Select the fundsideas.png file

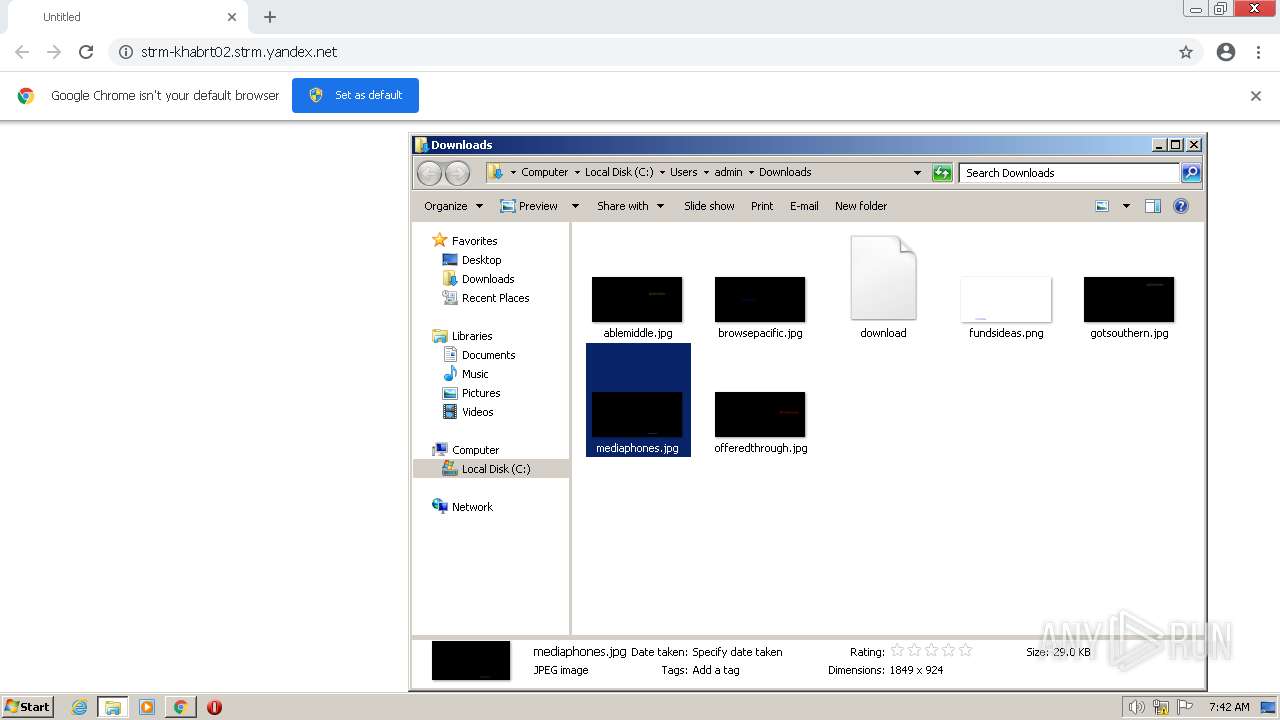[x=1006, y=308]
